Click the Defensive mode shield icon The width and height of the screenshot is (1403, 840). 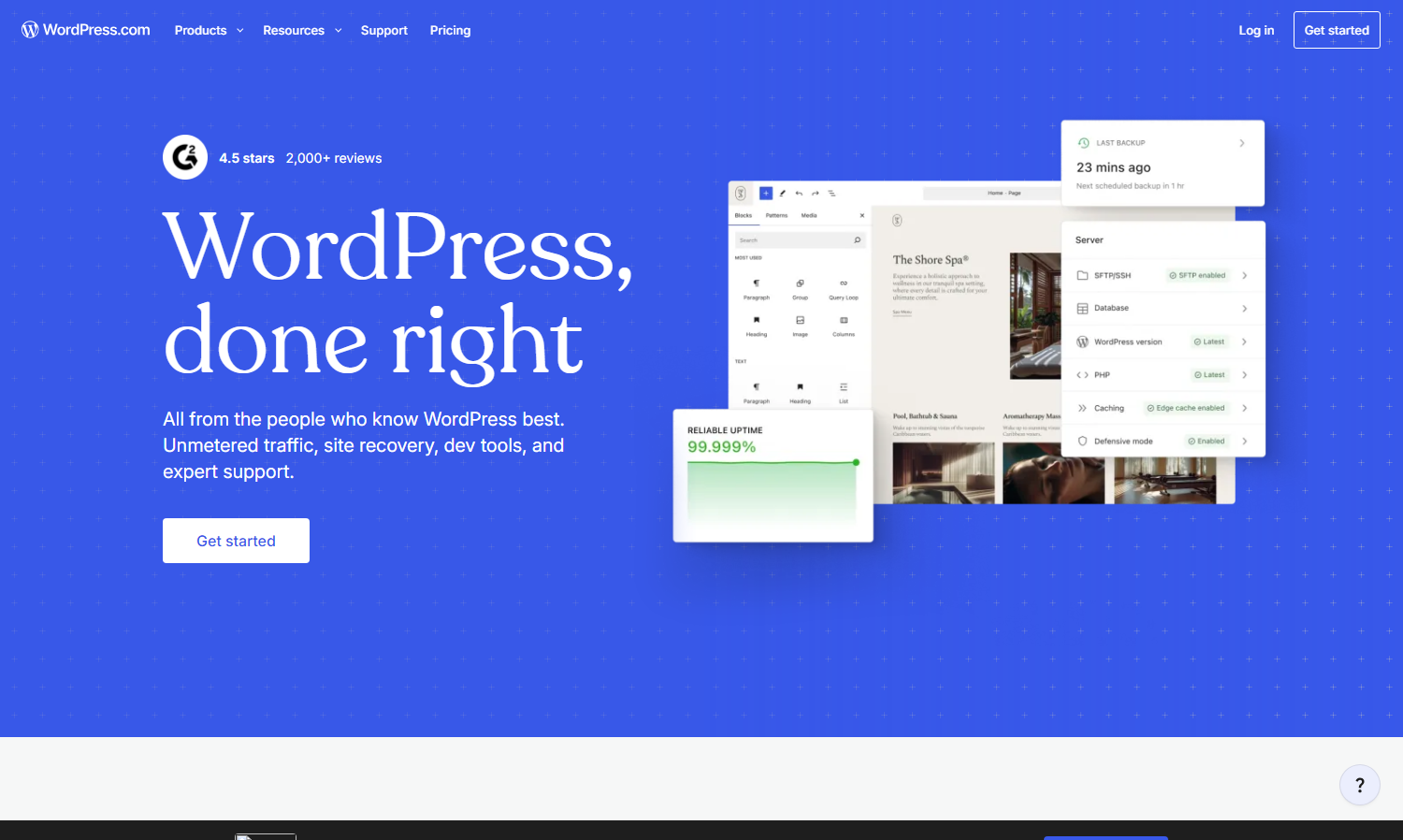pos(1082,441)
